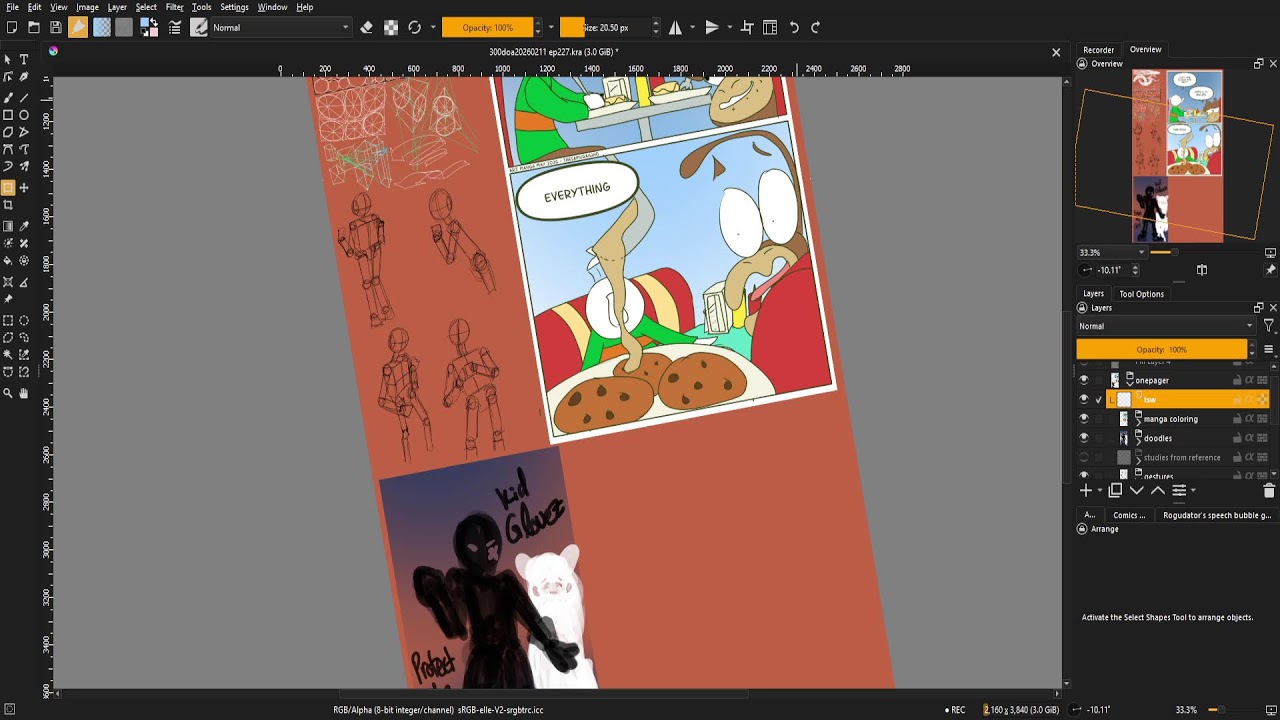Choose the Elliptical Selection tool
This screenshot has height=720, width=1280.
coord(24,320)
